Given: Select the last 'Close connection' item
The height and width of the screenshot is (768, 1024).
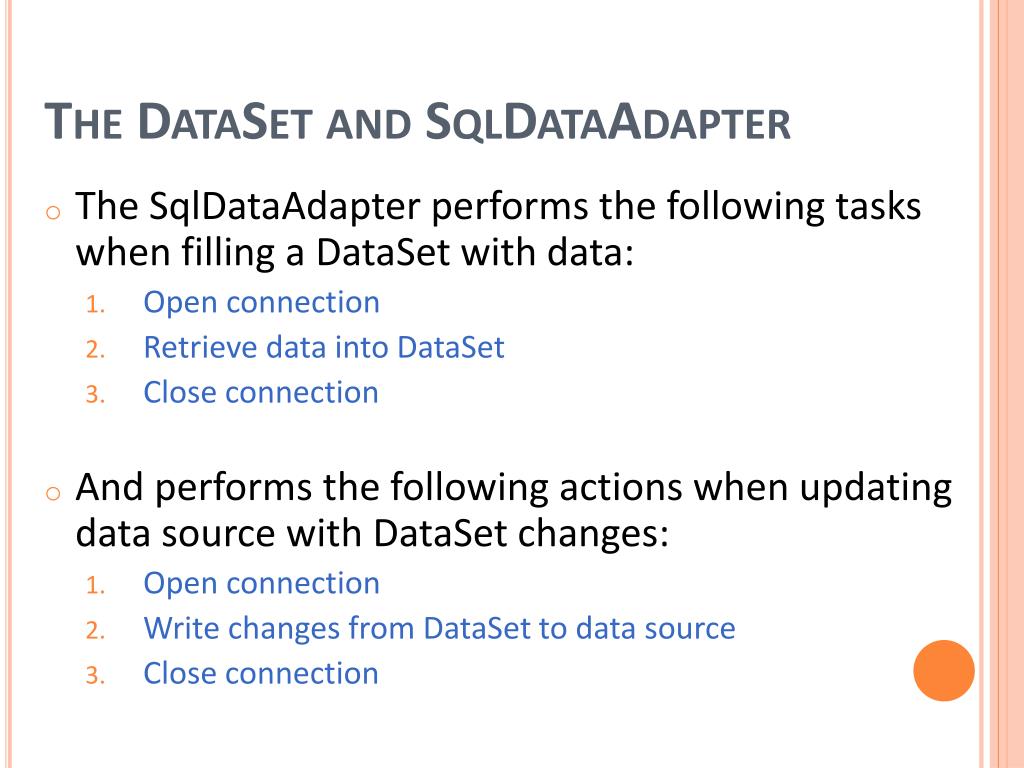Looking at the screenshot, I should coord(261,673).
